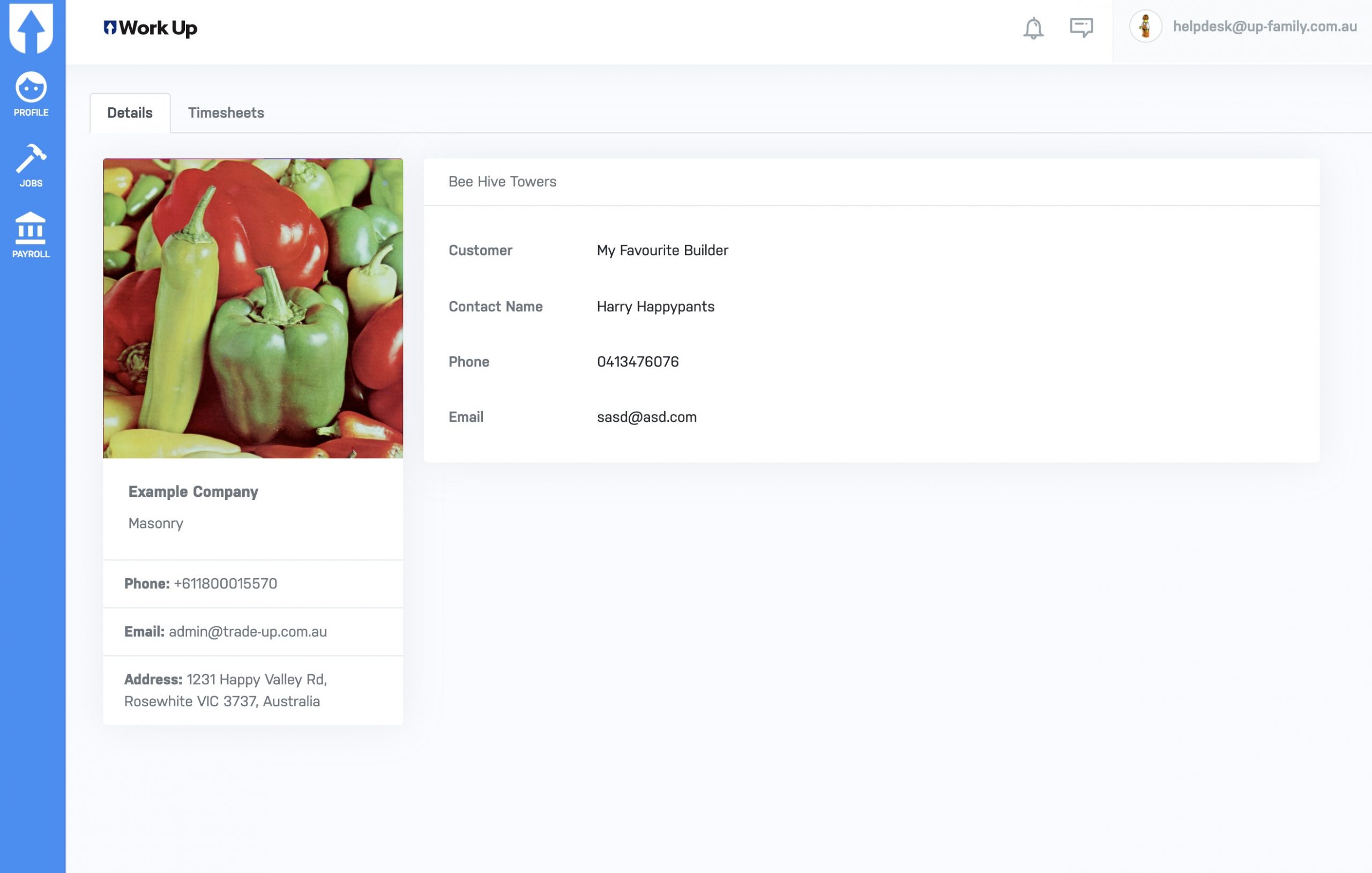Viewport: 1372px width, 873px height.
Task: Click the admin@trade-up.com.au email address
Action: click(x=248, y=631)
